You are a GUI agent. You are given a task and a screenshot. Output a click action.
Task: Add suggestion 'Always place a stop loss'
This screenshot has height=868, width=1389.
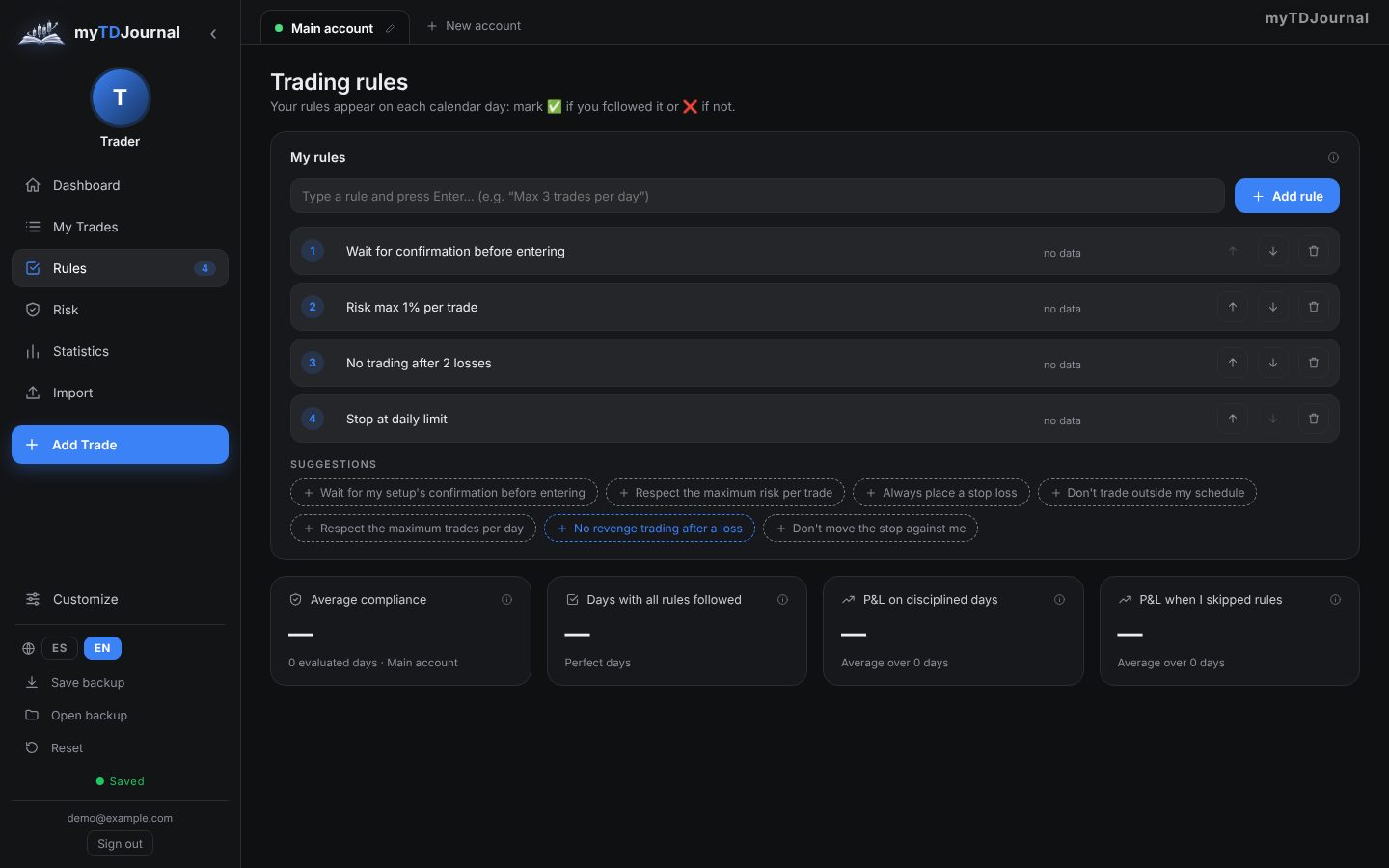pyautogui.click(x=941, y=493)
